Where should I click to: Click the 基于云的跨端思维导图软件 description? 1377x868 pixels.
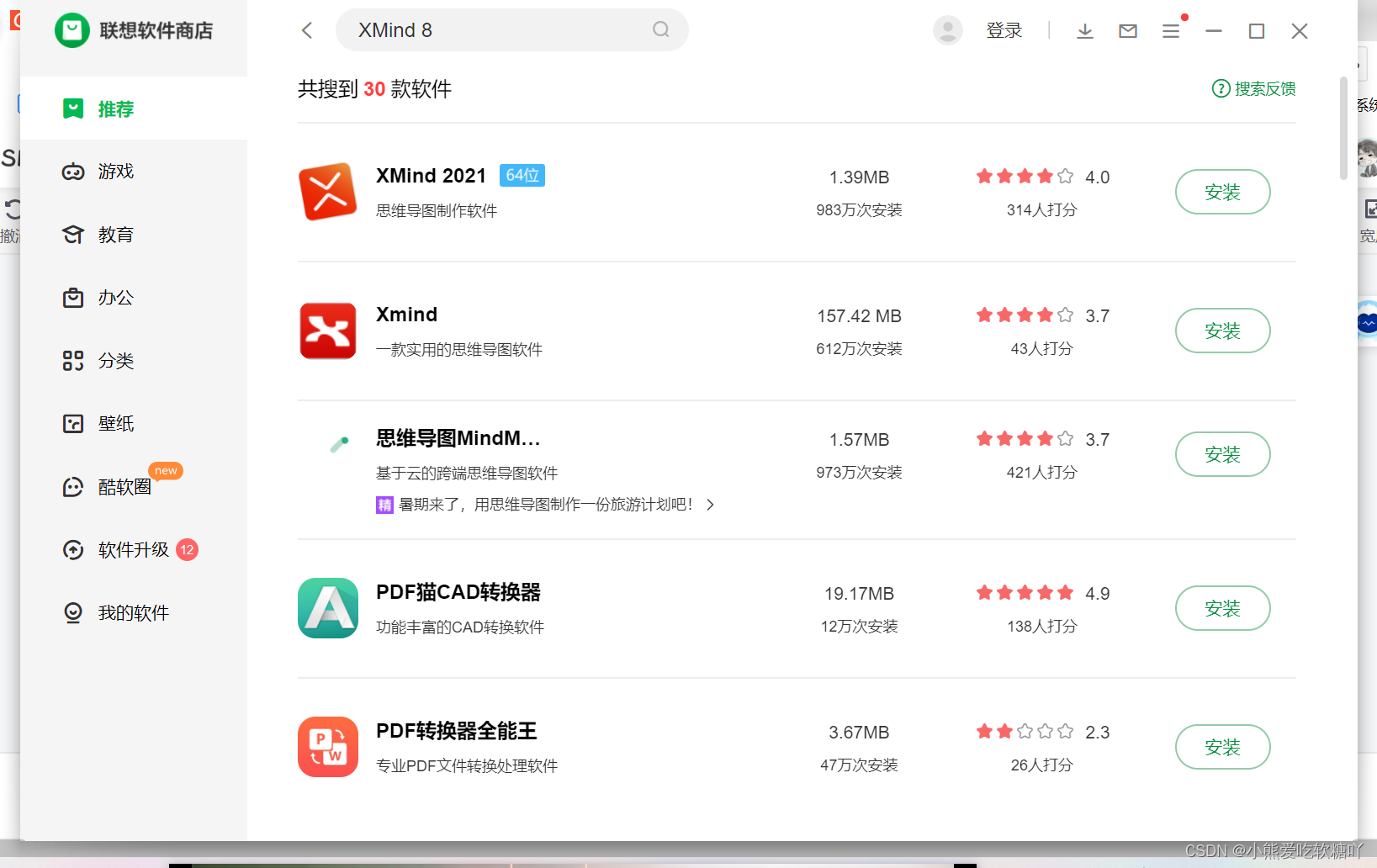467,474
